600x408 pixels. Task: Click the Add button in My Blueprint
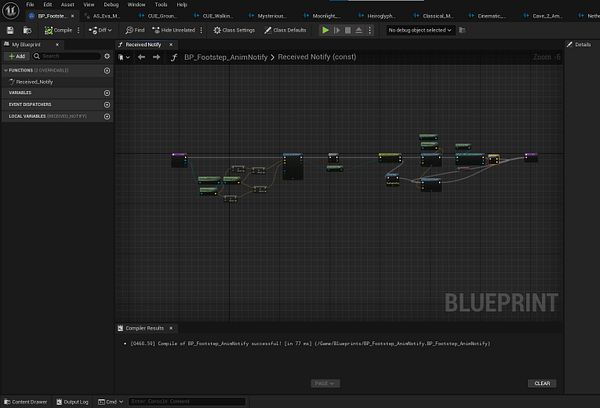[17, 56]
